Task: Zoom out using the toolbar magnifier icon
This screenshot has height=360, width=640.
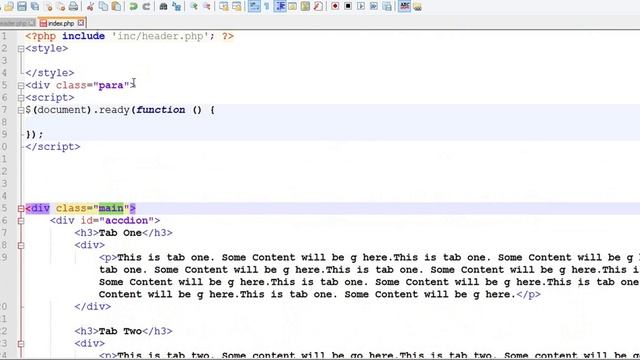Action: [207, 7]
